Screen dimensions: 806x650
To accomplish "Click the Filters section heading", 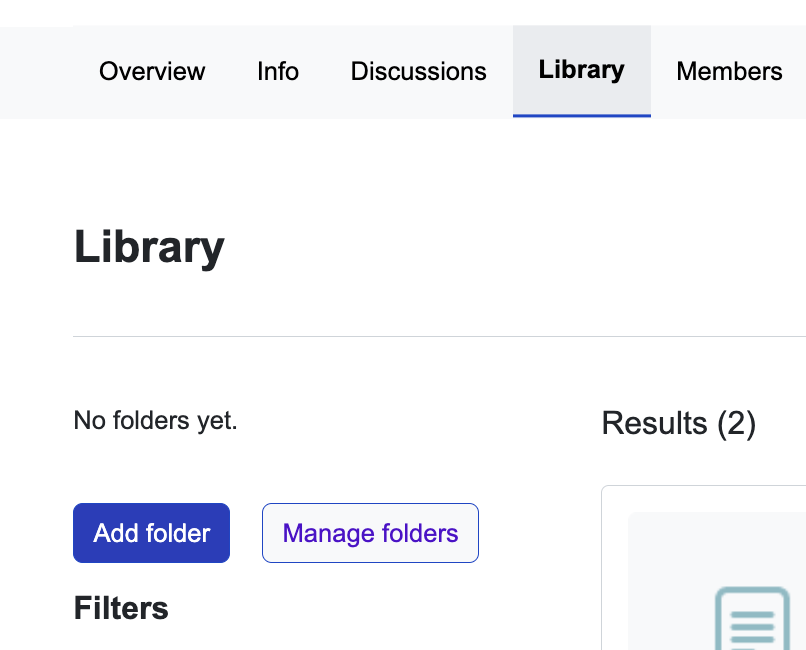I will 121,608.
